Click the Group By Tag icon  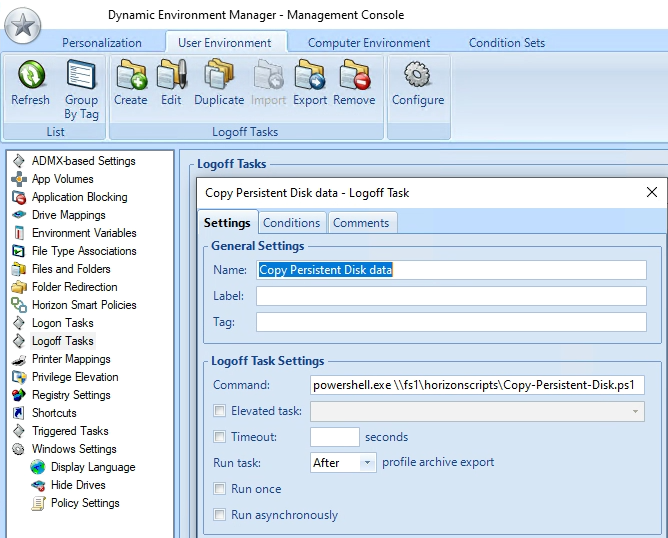[81, 75]
